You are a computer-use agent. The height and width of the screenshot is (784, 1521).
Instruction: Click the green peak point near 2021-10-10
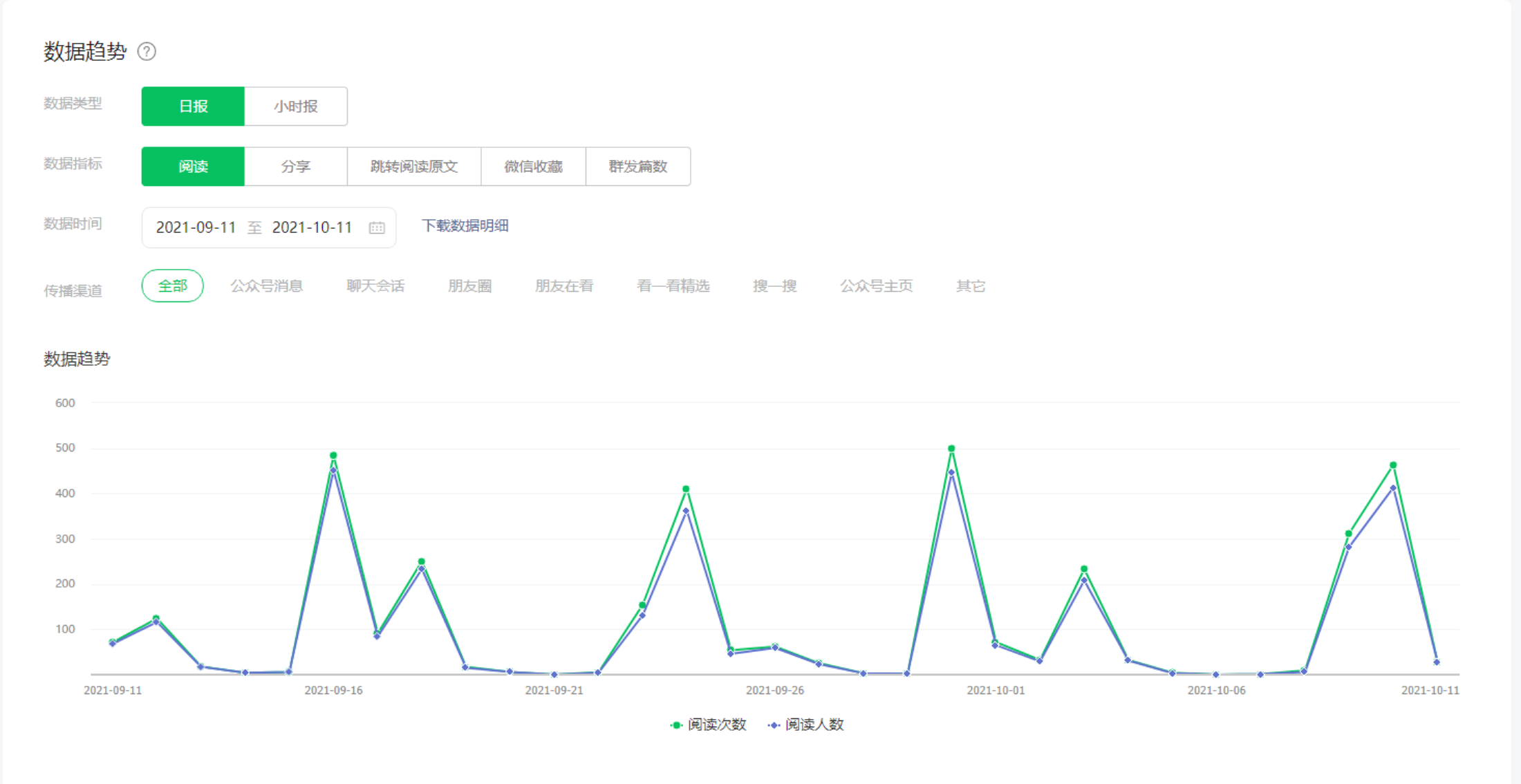coord(1393,465)
